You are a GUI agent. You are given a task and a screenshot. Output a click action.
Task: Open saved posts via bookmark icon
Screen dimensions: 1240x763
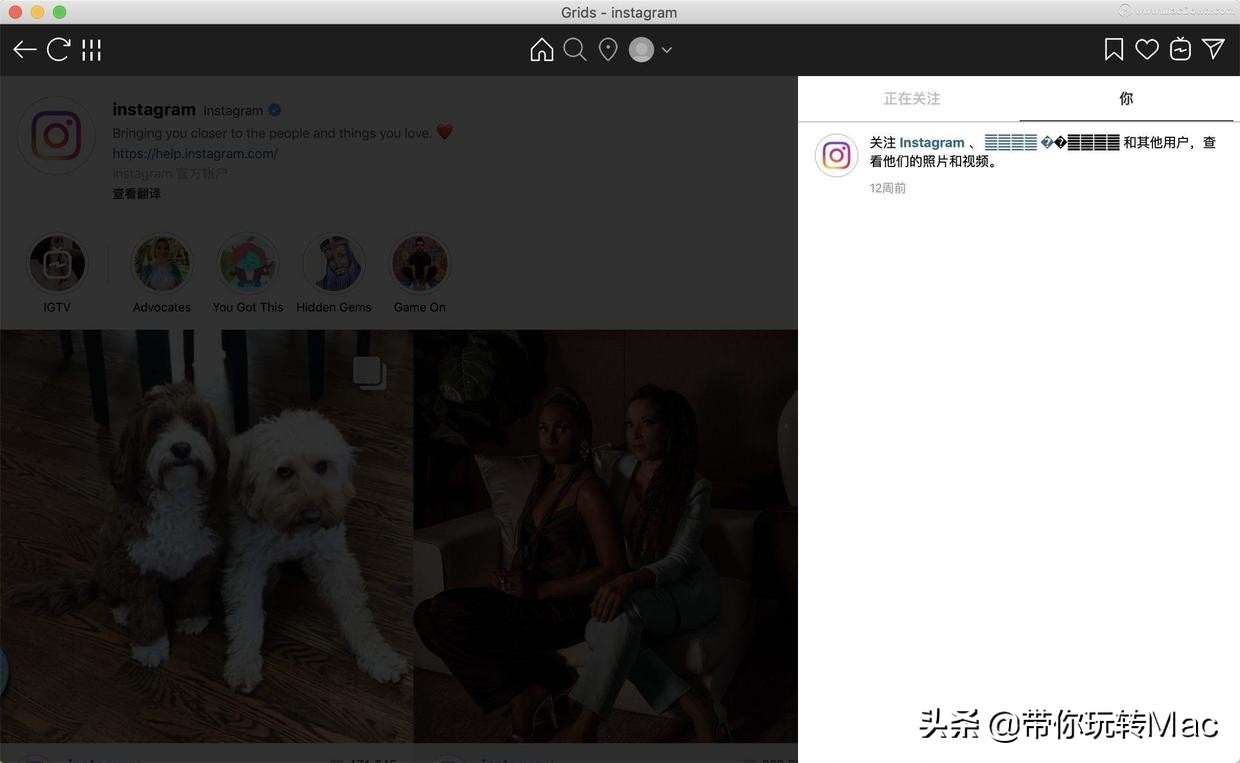point(1113,48)
